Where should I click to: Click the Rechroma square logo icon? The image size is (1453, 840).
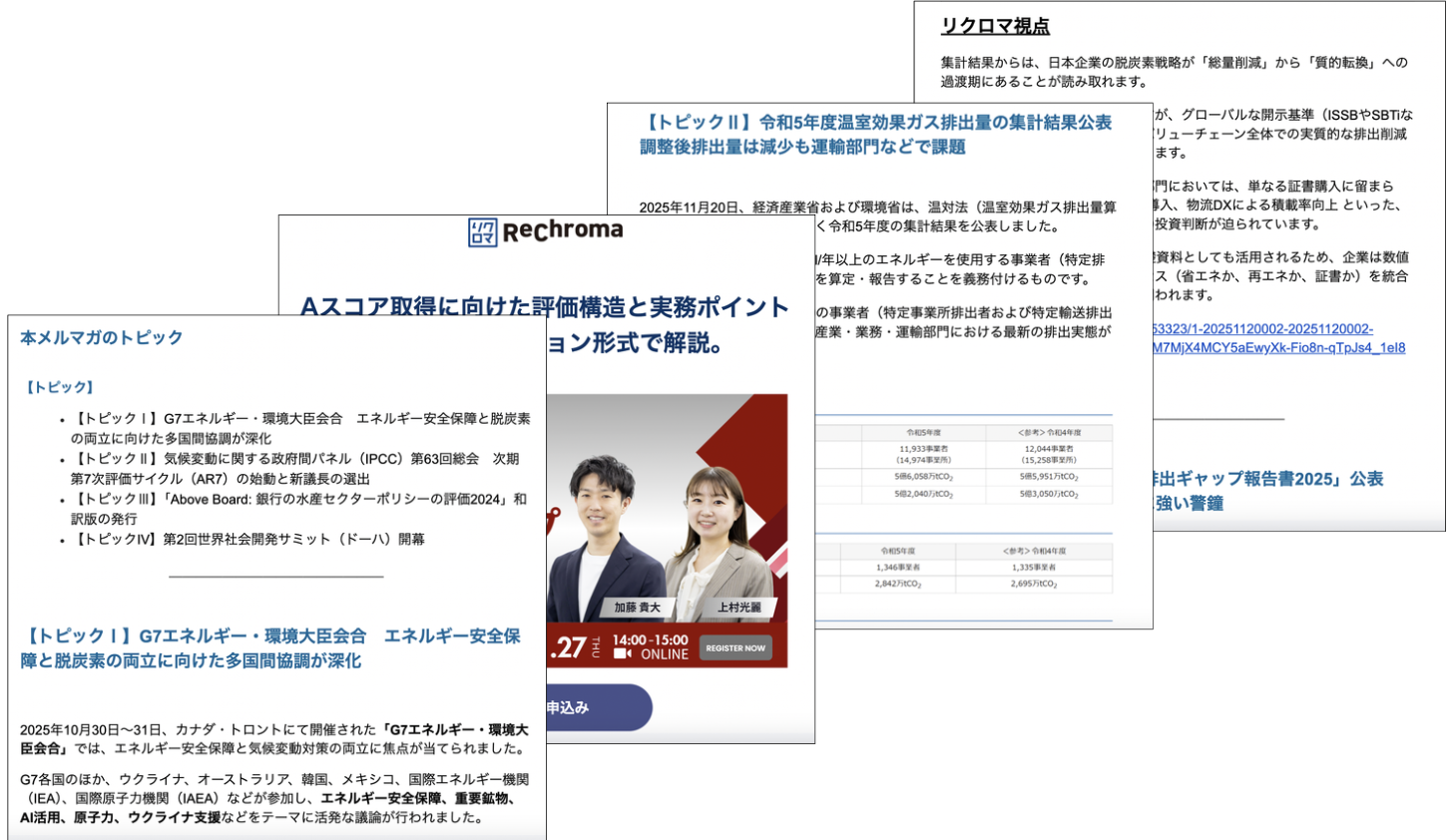pos(482,232)
